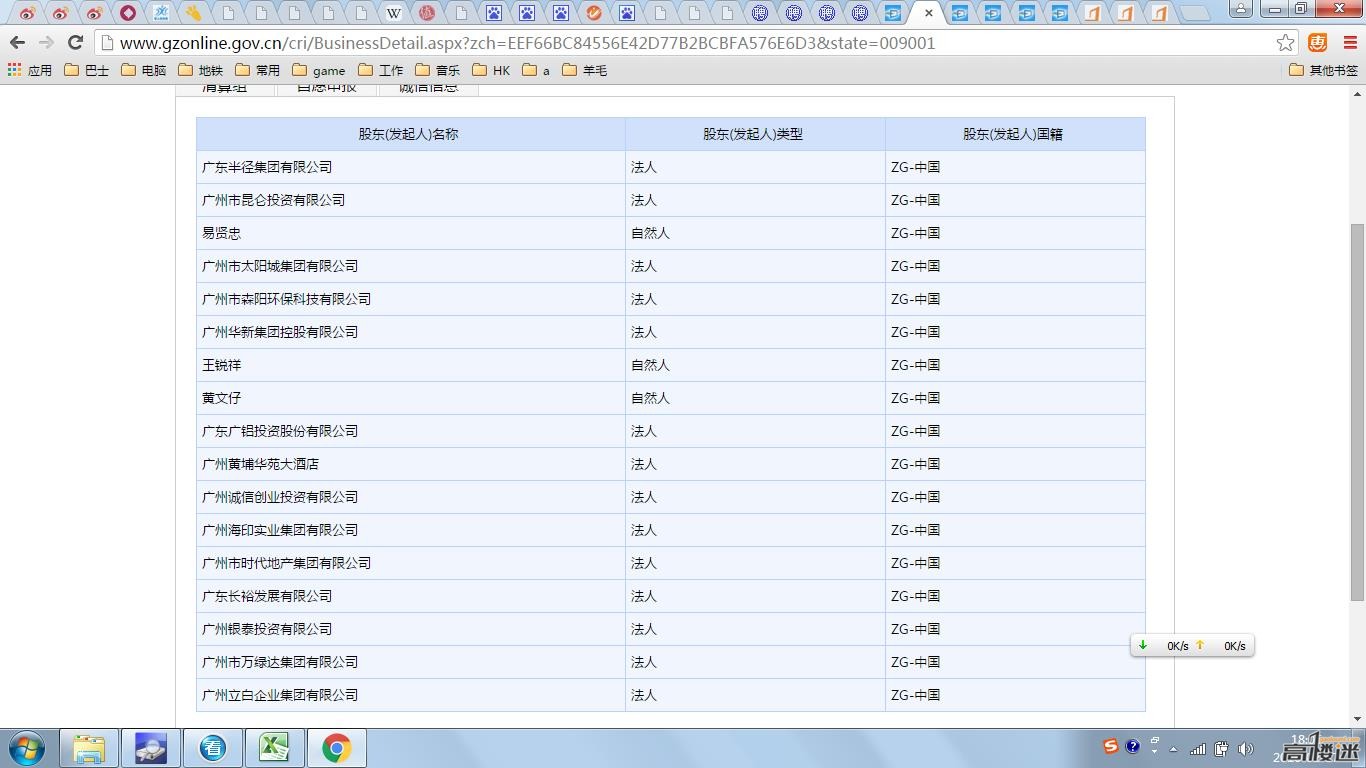
Task: Open the Chrome menu hamburger icon
Action: [x=1348, y=43]
